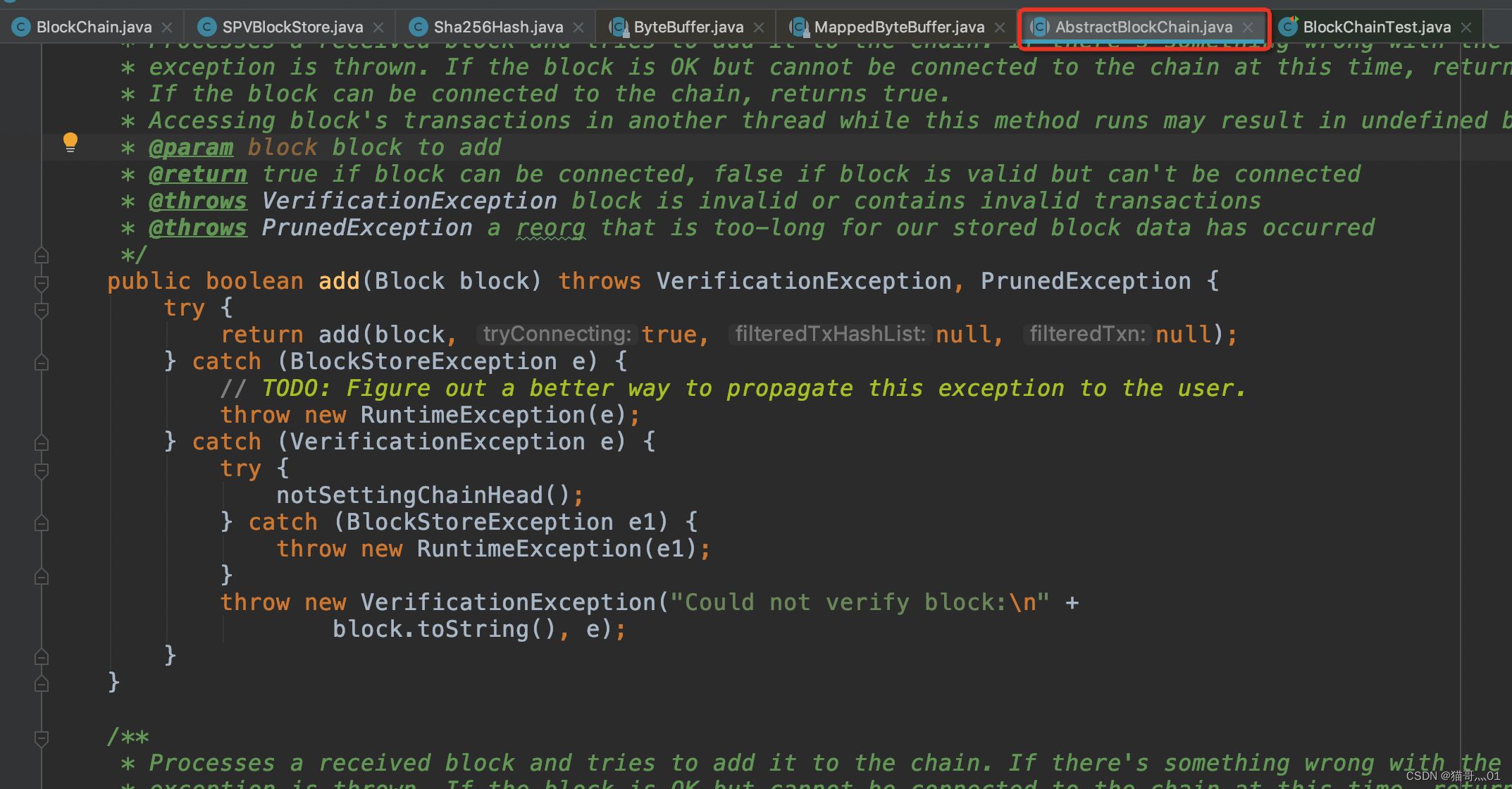Screen dimensions: 1512x789
Task: Collapse the second Javadoc comment block
Action: tap(42, 738)
